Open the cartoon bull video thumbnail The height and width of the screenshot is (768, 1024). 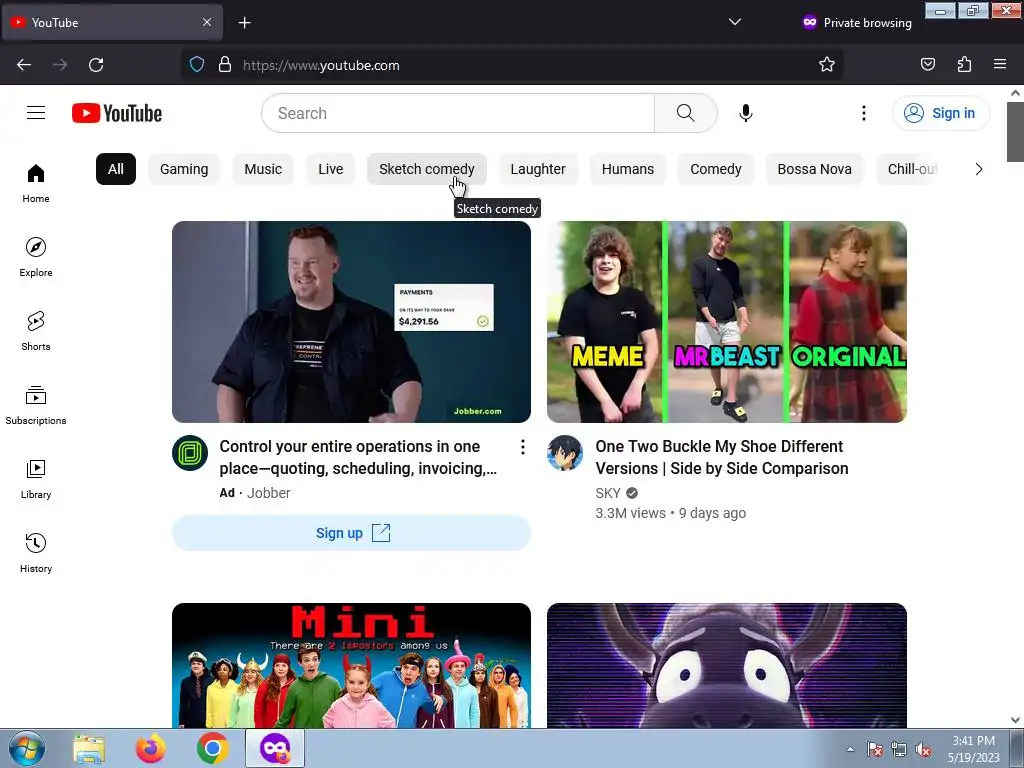click(x=727, y=665)
